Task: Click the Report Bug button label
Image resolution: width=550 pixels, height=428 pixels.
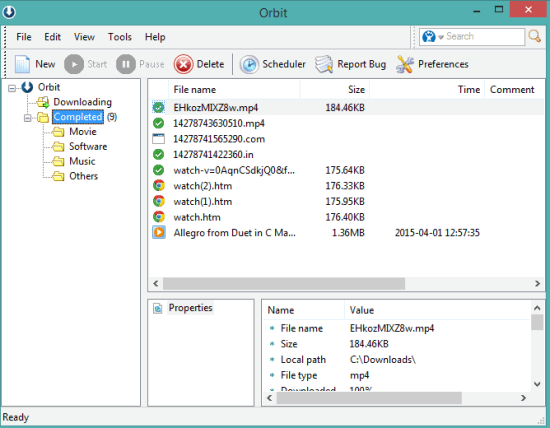Action: (361, 64)
